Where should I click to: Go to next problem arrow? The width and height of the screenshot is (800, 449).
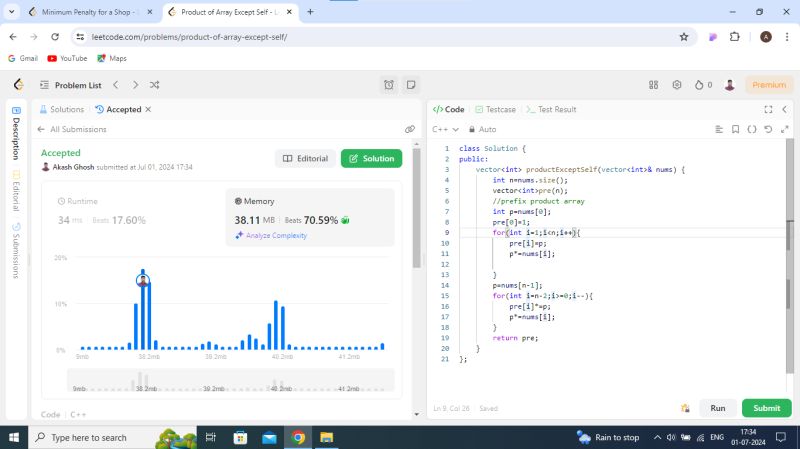pyautogui.click(x=135, y=85)
